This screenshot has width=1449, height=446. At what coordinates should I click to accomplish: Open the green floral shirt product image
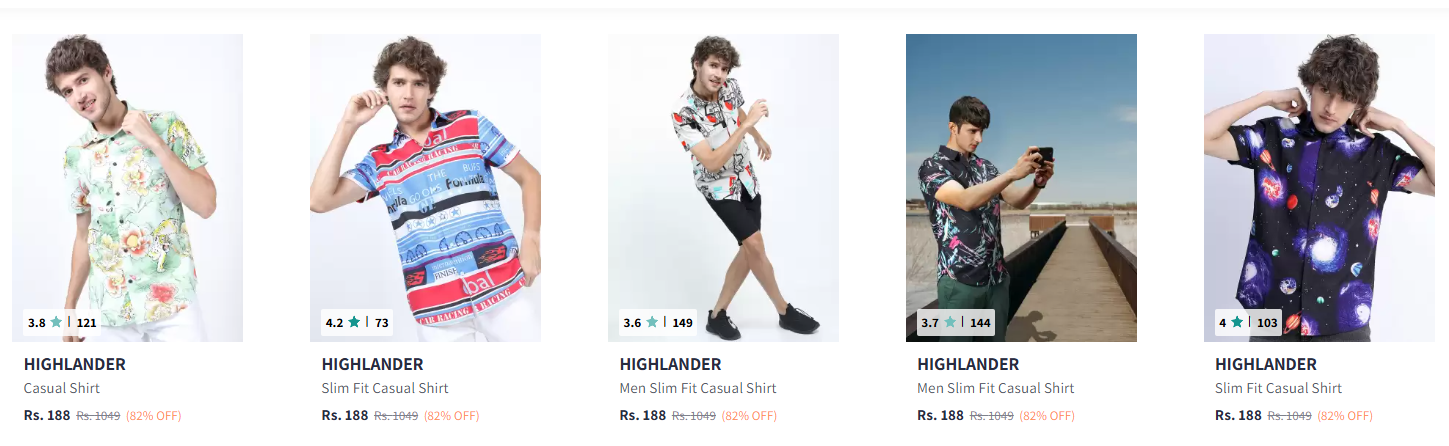(127, 188)
